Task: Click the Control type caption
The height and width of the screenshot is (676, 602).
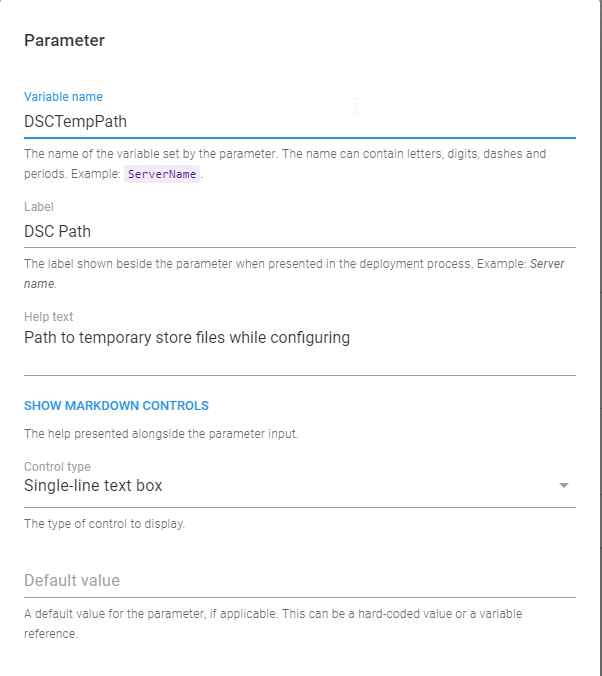Action: [x=57, y=467]
